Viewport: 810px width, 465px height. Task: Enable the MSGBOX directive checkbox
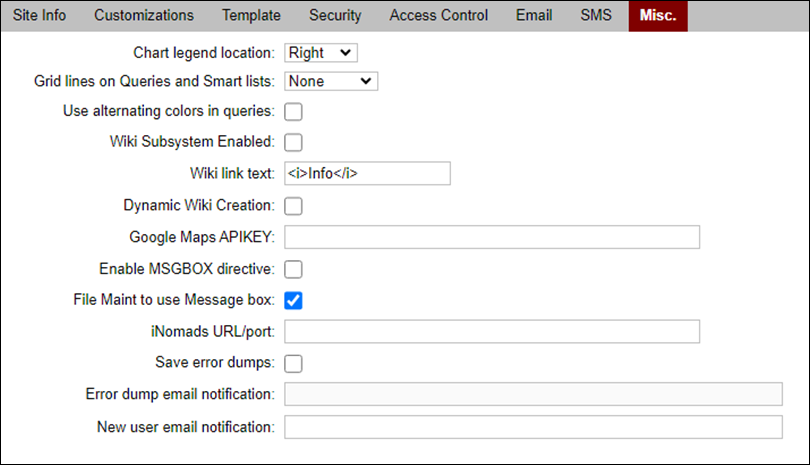pos(294,269)
